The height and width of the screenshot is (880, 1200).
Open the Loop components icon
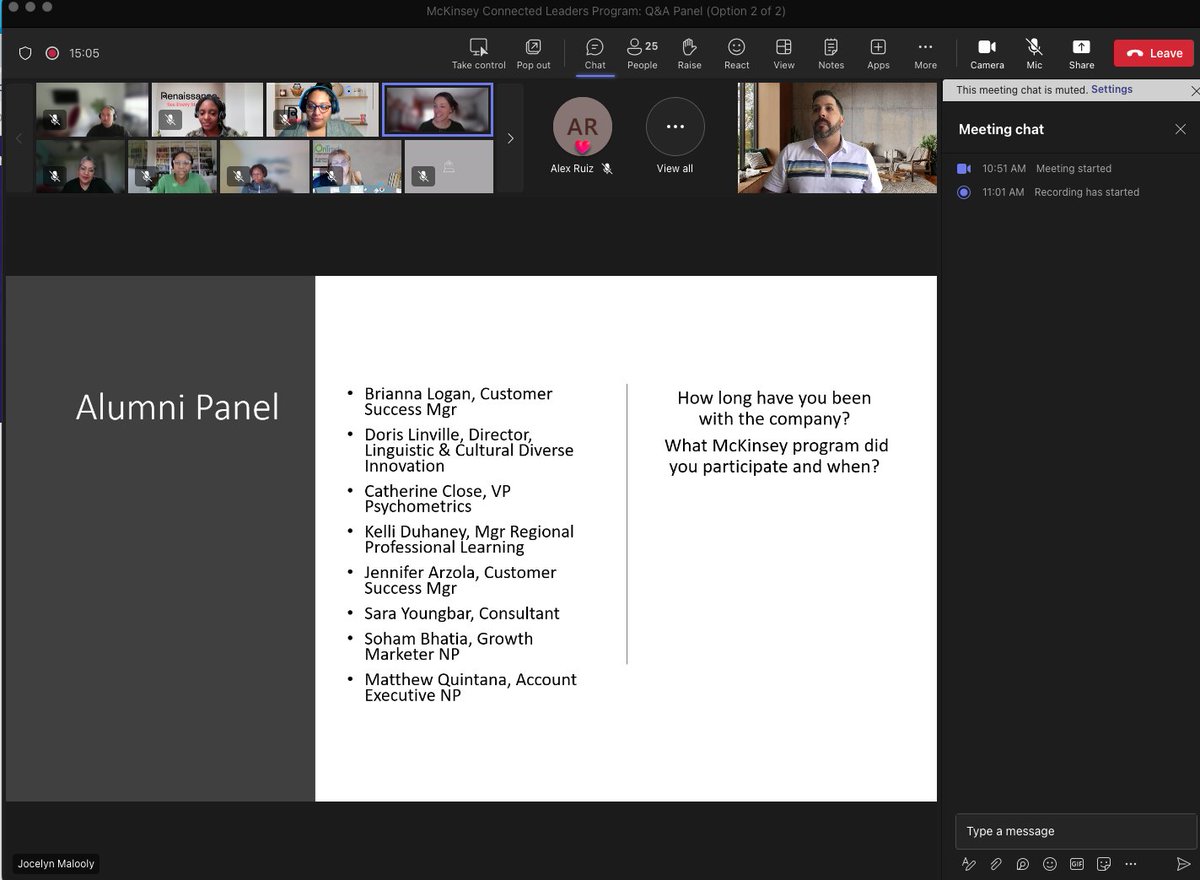pyautogui.click(x=1023, y=864)
